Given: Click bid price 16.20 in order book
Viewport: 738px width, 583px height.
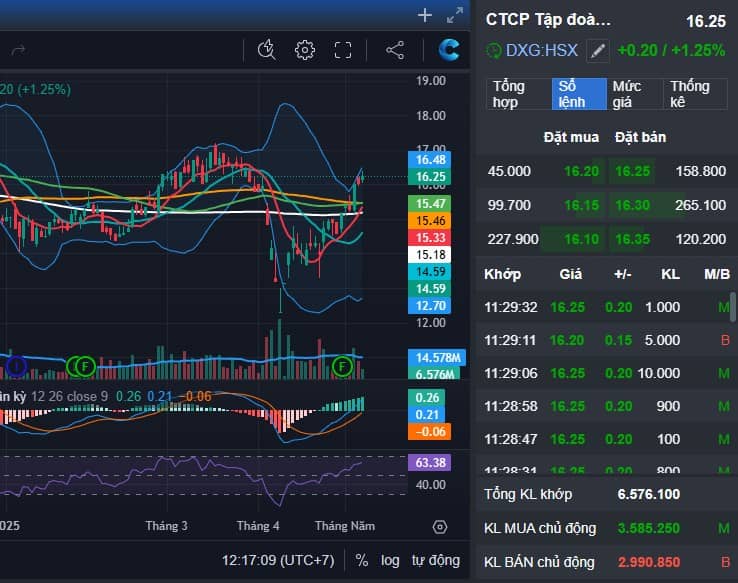Looking at the screenshot, I should [x=581, y=171].
